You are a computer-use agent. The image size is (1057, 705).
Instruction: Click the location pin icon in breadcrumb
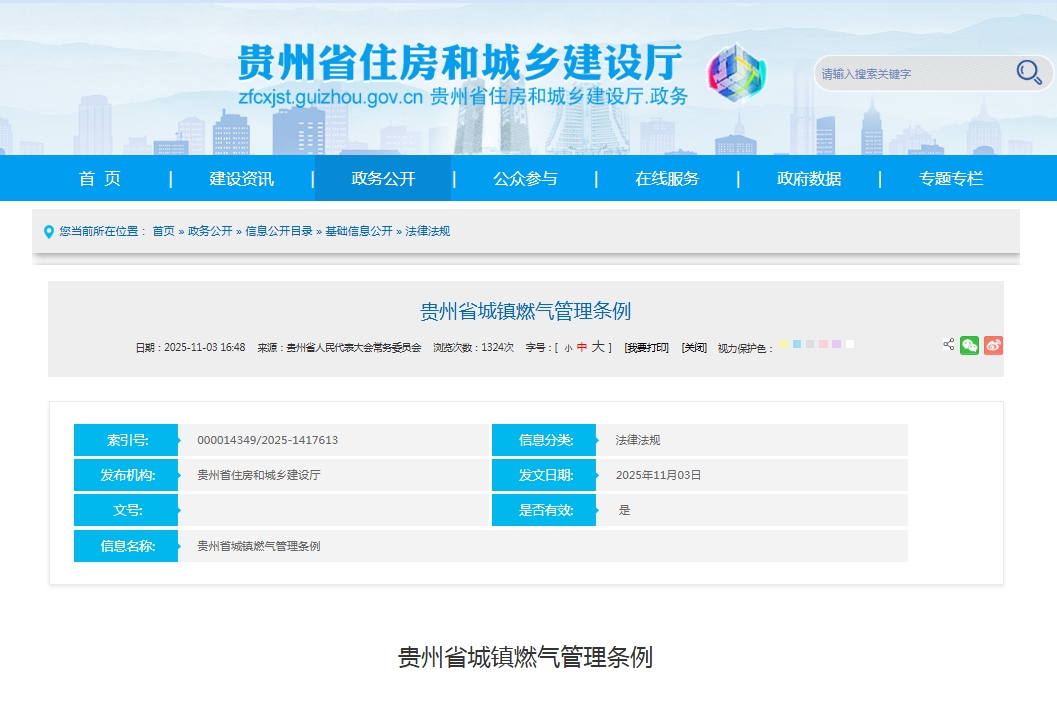49,232
